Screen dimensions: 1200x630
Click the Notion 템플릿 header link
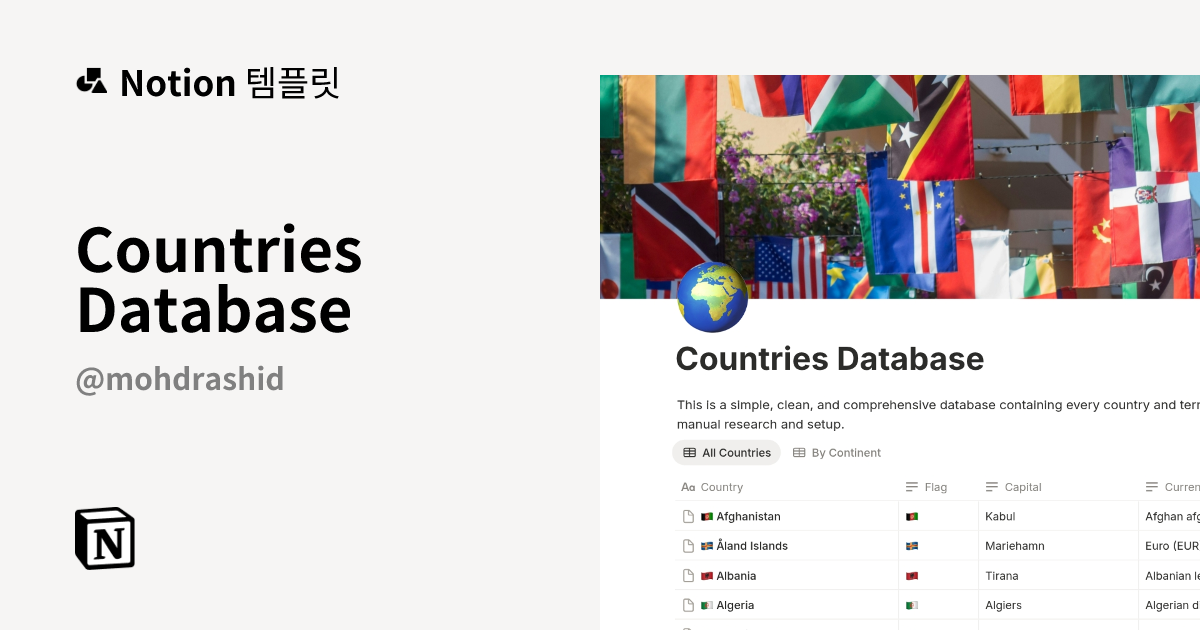click(208, 82)
